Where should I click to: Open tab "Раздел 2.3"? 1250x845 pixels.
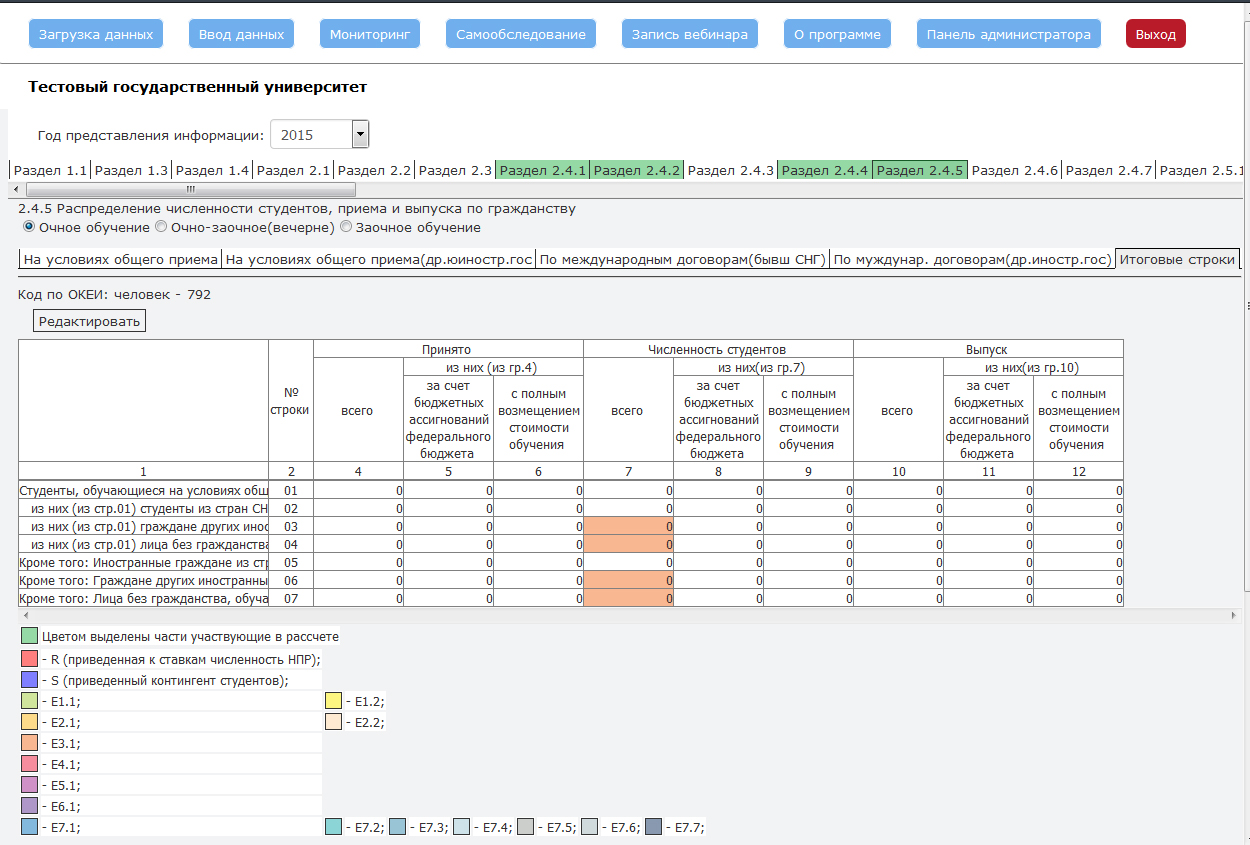coord(455,170)
